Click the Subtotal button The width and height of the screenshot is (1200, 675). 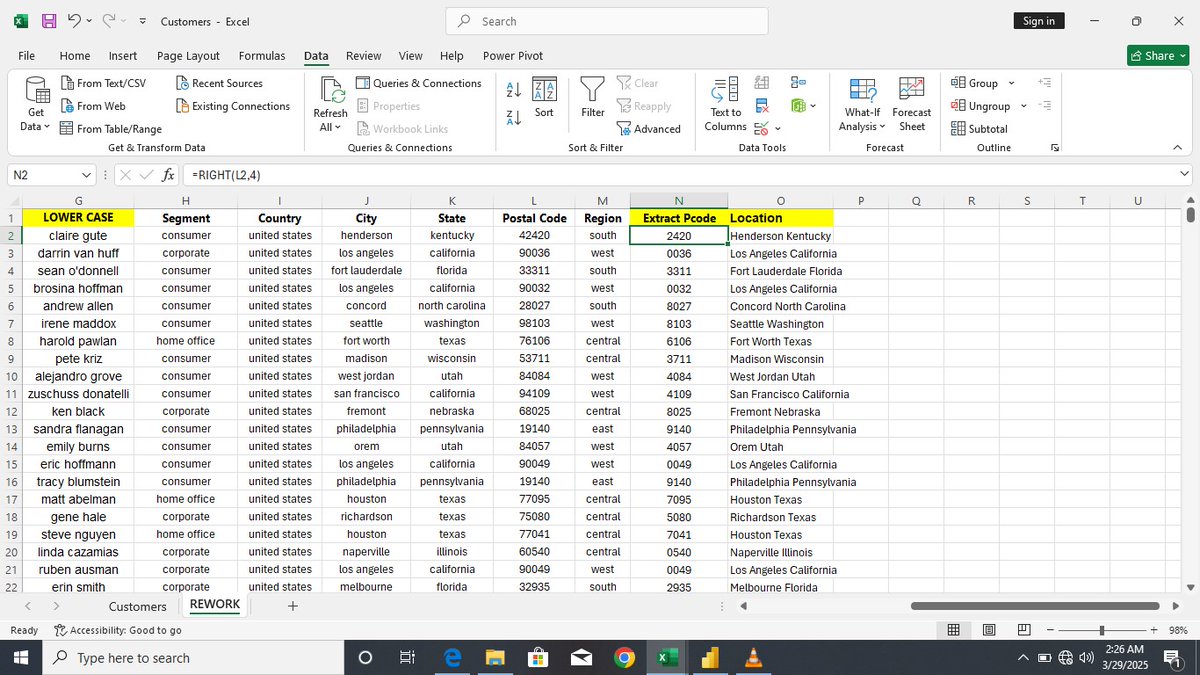tap(979, 129)
